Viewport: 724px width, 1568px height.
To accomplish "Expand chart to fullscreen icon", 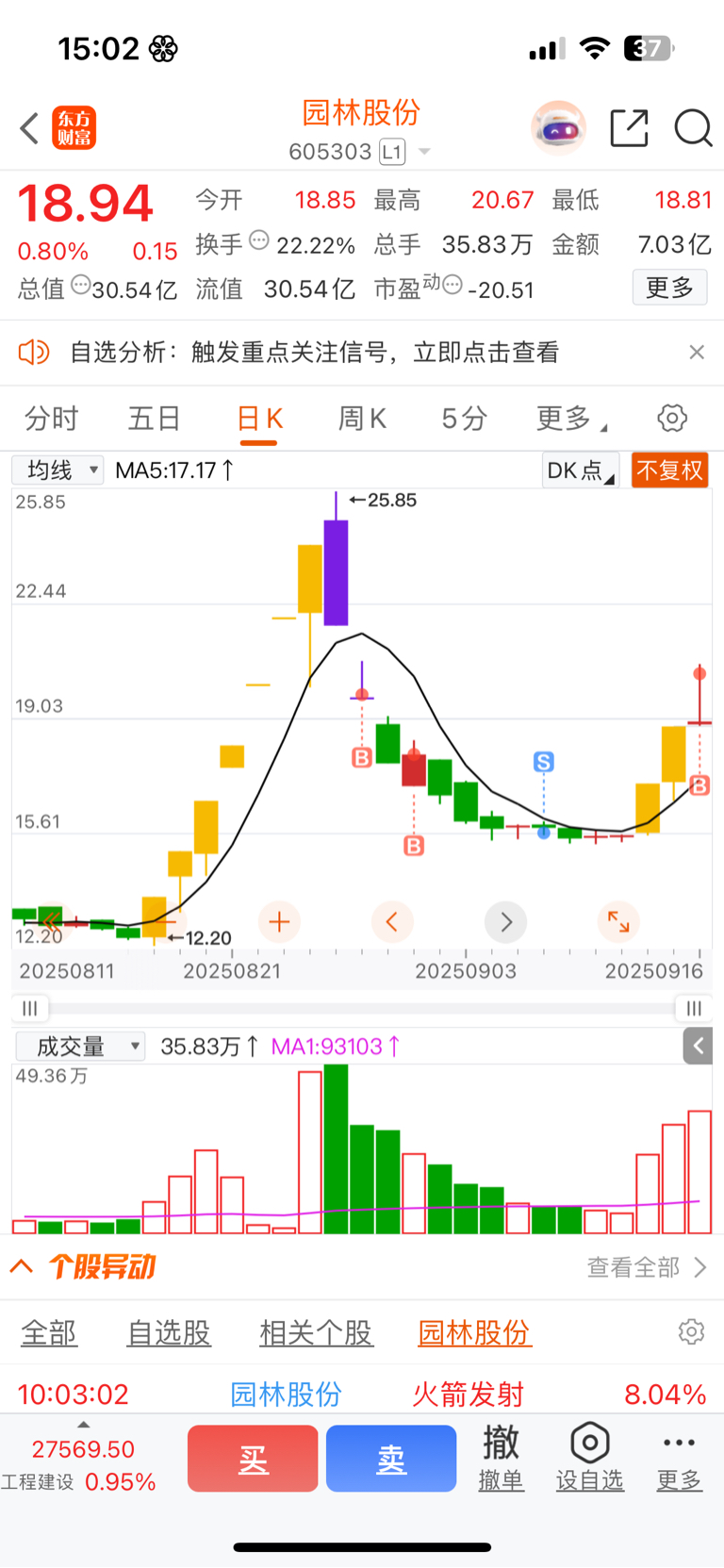I will 618,921.
